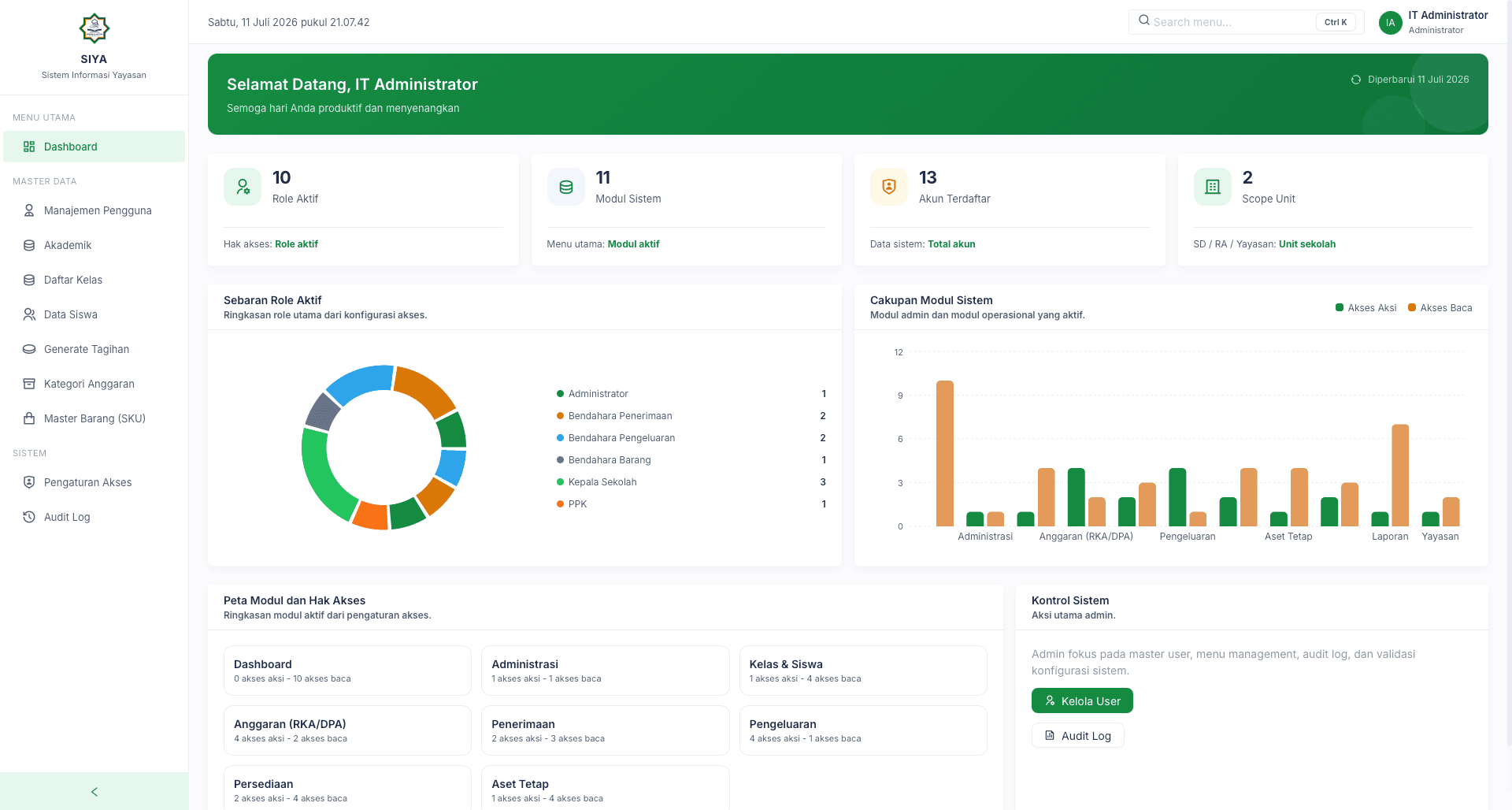1512x810 pixels.
Task: Click the Kelola User button
Action: point(1082,700)
